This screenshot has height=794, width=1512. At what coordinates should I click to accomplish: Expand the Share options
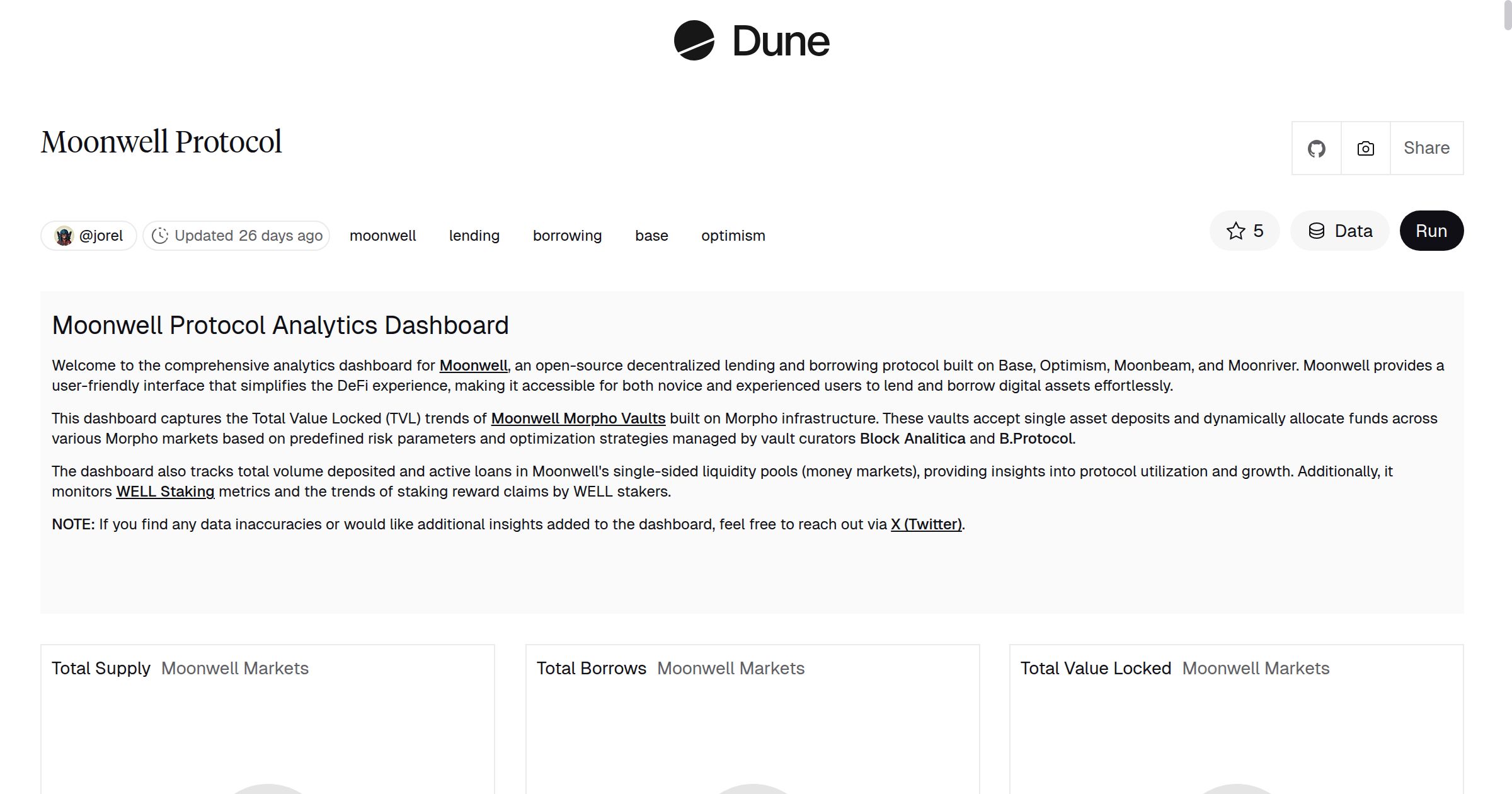click(1426, 147)
